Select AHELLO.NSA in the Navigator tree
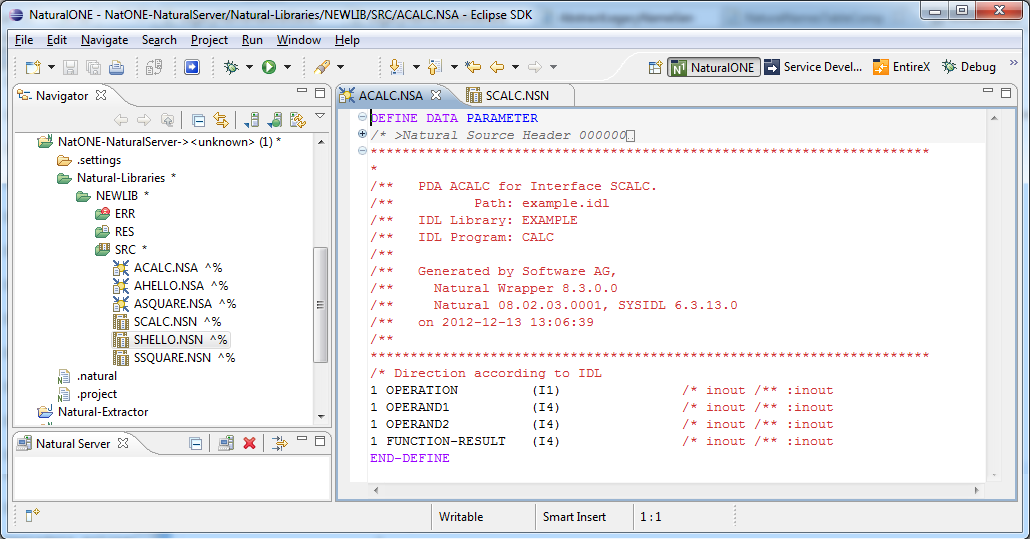1030x539 pixels. (x=169, y=286)
